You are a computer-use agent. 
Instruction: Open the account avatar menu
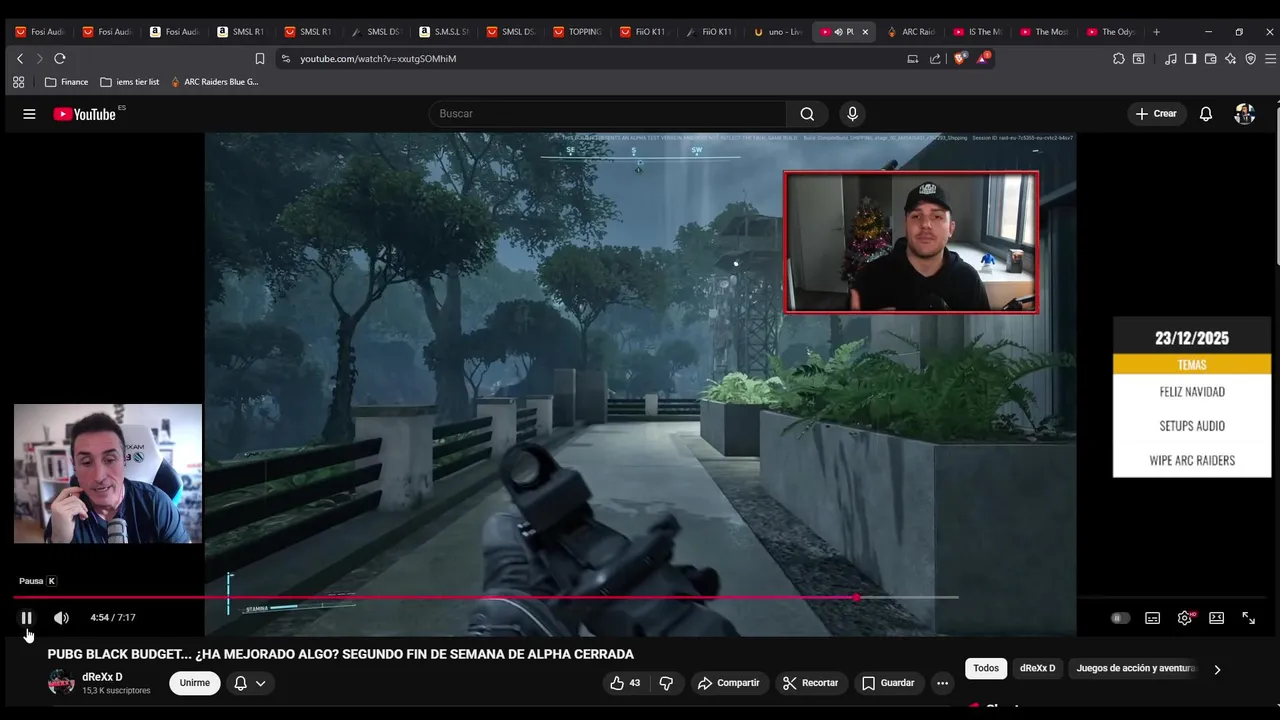pos(1245,114)
